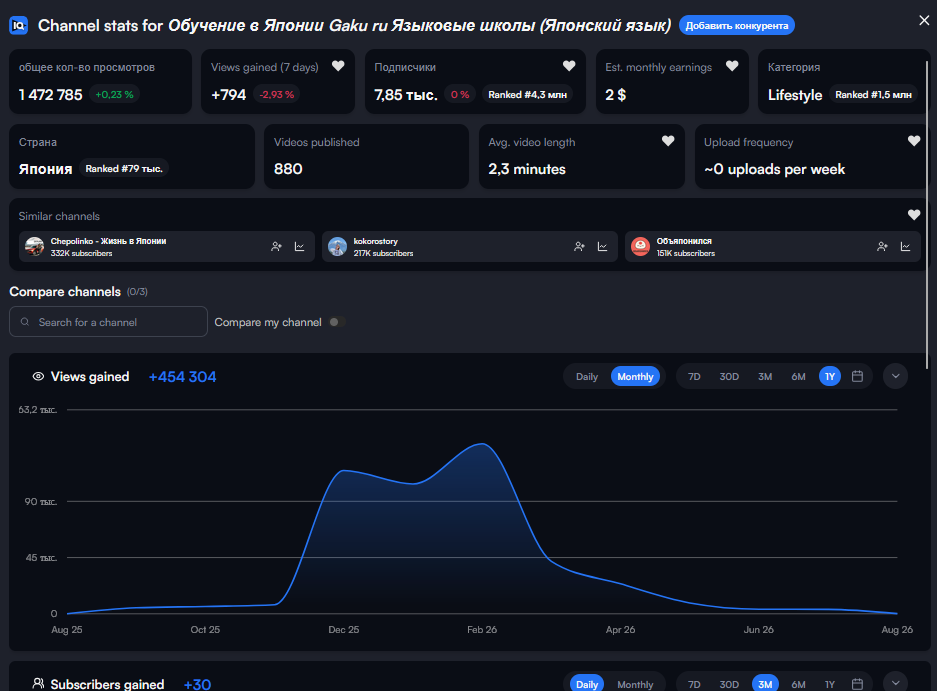Viewport: 937px width, 691px height.
Task: Toggle Compare my channel switch
Action: click(337, 322)
